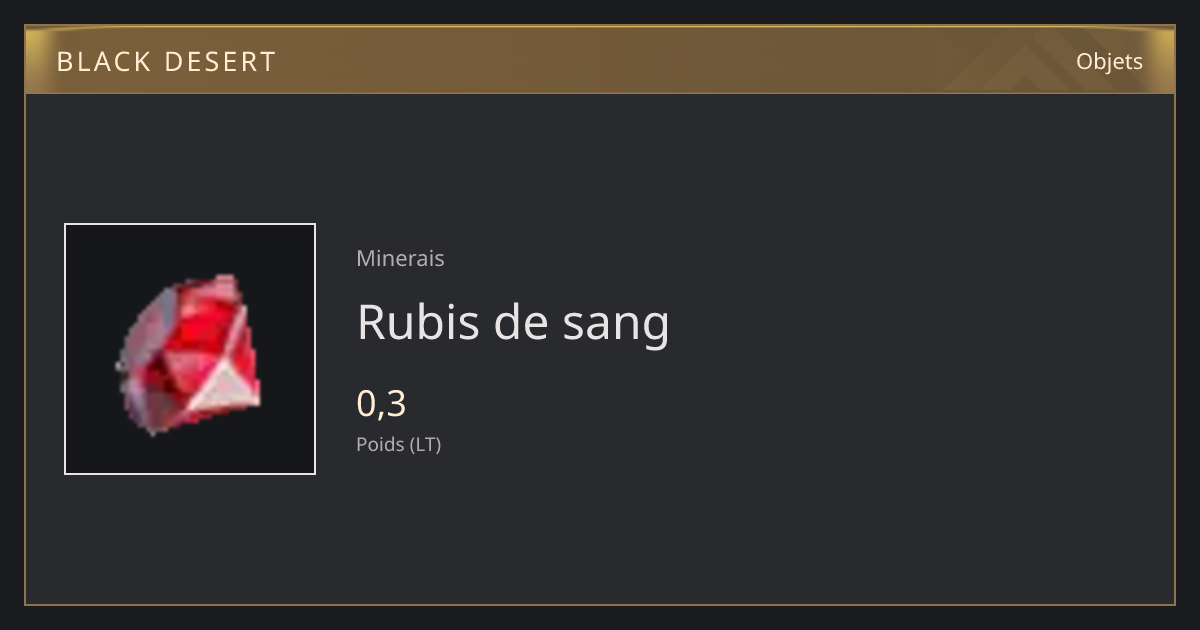Click the white triangular facet of the ruby
Screen dimensions: 1200x630
[226, 387]
